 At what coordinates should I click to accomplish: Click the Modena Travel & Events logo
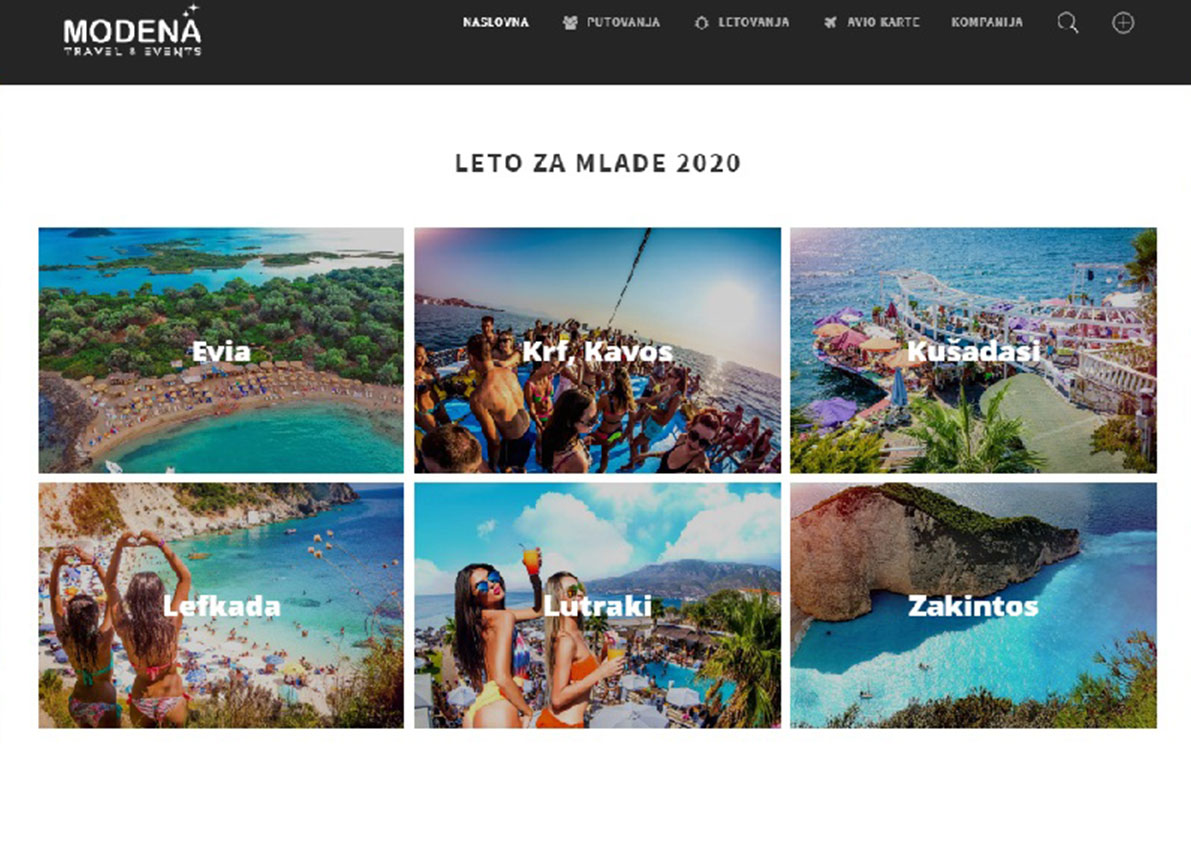[x=133, y=31]
